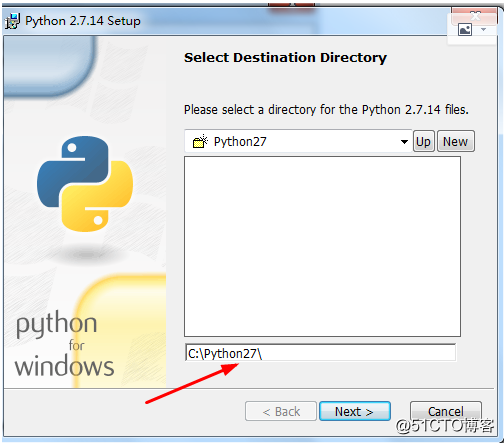The image size is (504, 444).
Task: Create a New folder
Action: (455, 141)
